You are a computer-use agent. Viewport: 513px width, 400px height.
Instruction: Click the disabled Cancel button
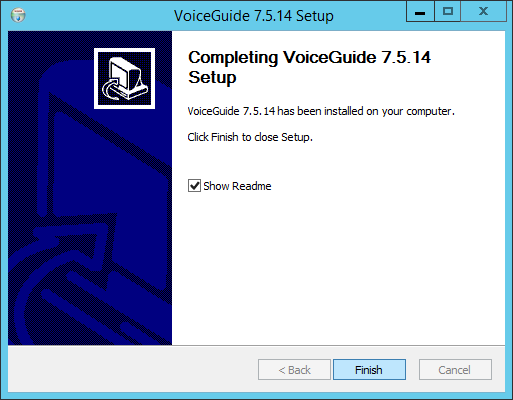pos(455,369)
